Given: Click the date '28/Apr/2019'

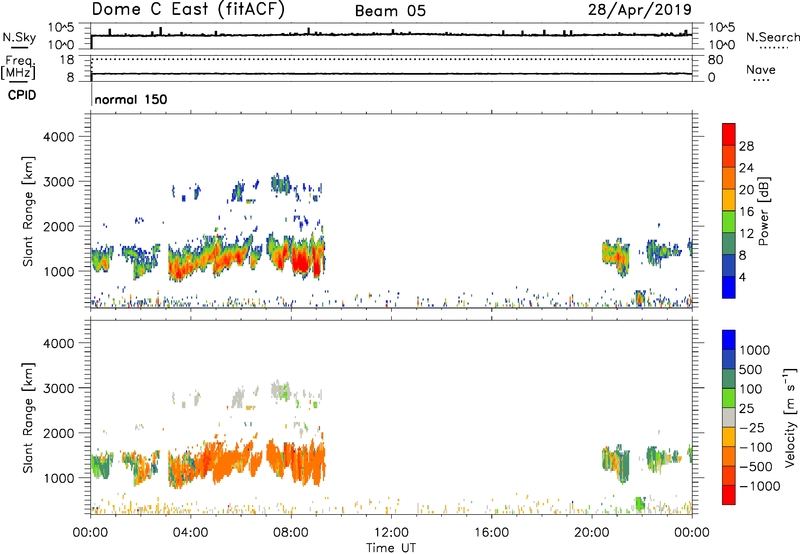Looking at the screenshot, I should pyautogui.click(x=640, y=10).
